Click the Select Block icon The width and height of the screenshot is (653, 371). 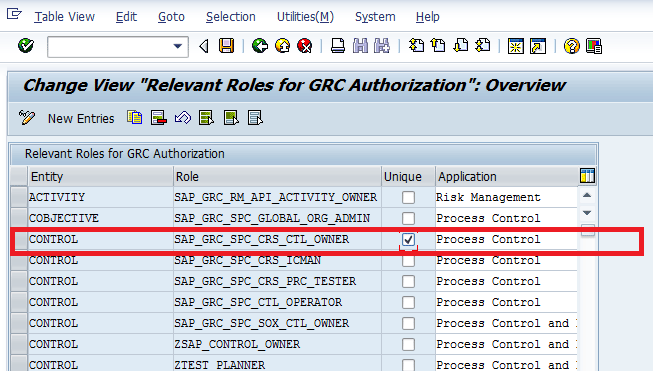(231, 118)
